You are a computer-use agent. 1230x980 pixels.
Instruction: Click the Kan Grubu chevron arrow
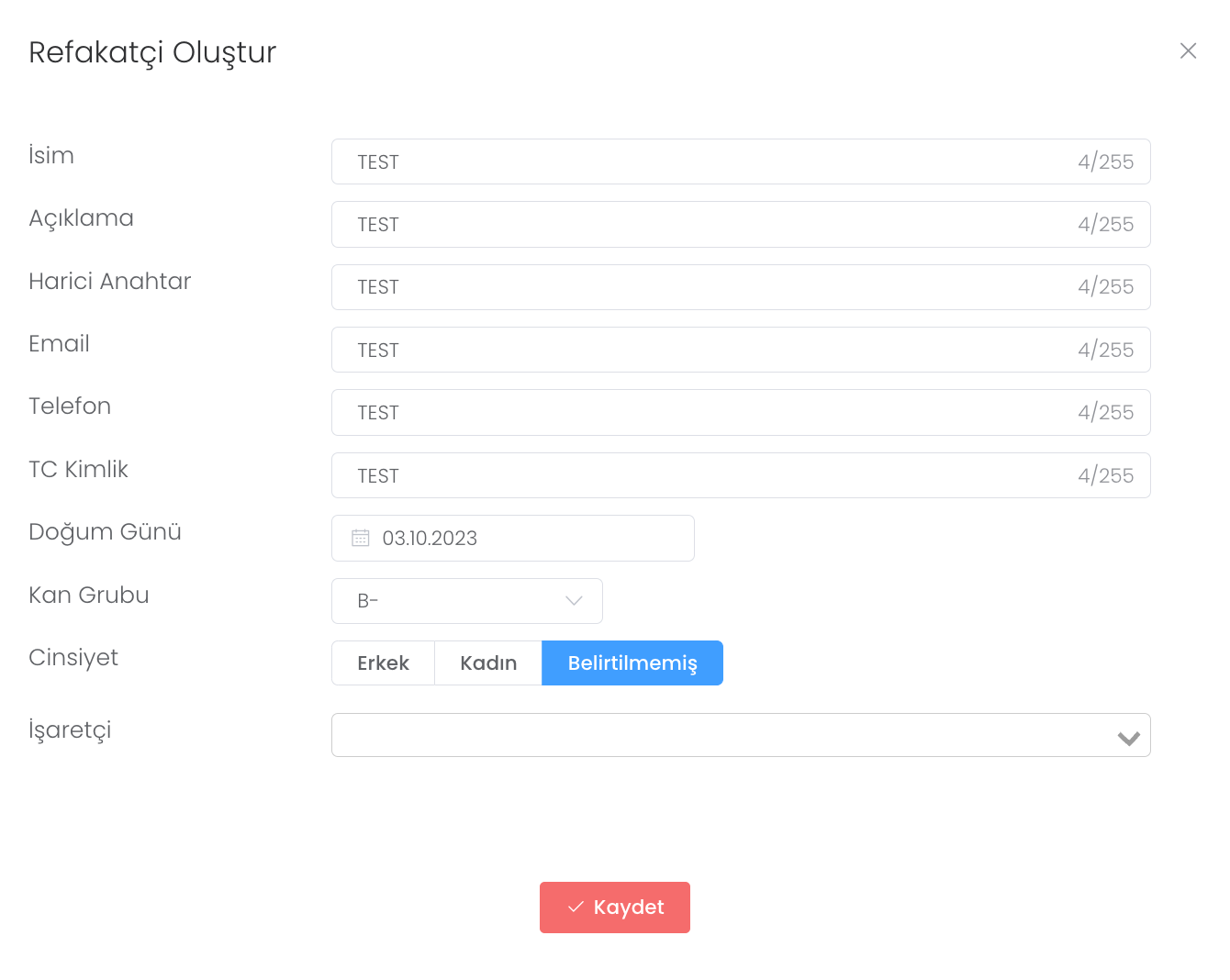pos(574,601)
